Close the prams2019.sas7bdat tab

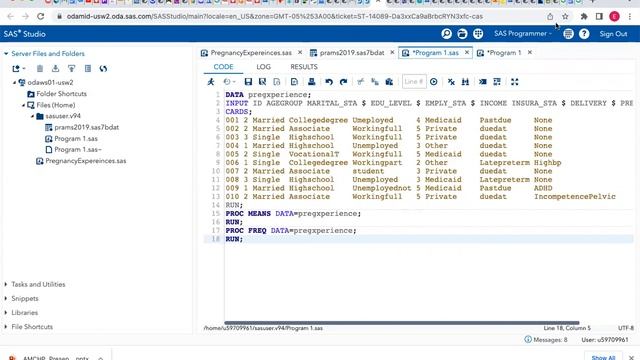click(392, 52)
